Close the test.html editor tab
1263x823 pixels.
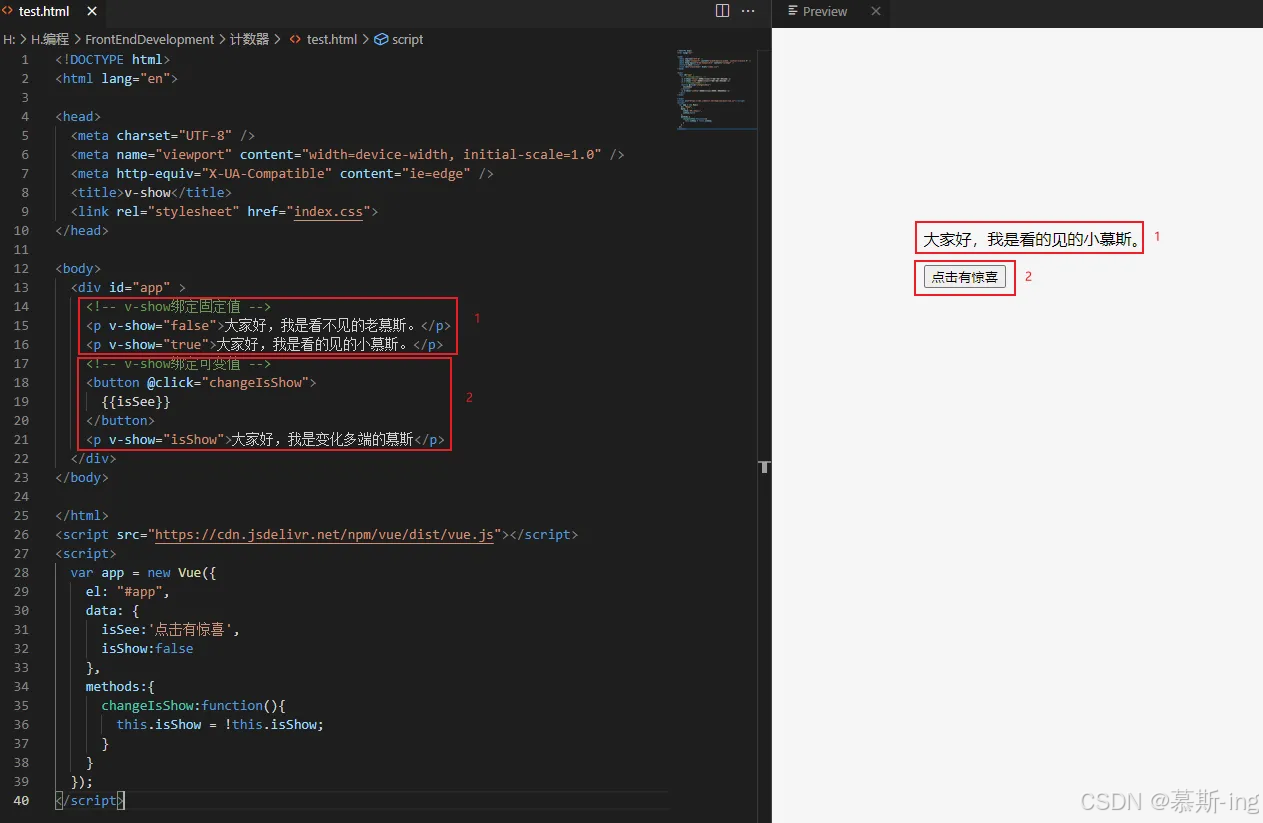point(93,11)
